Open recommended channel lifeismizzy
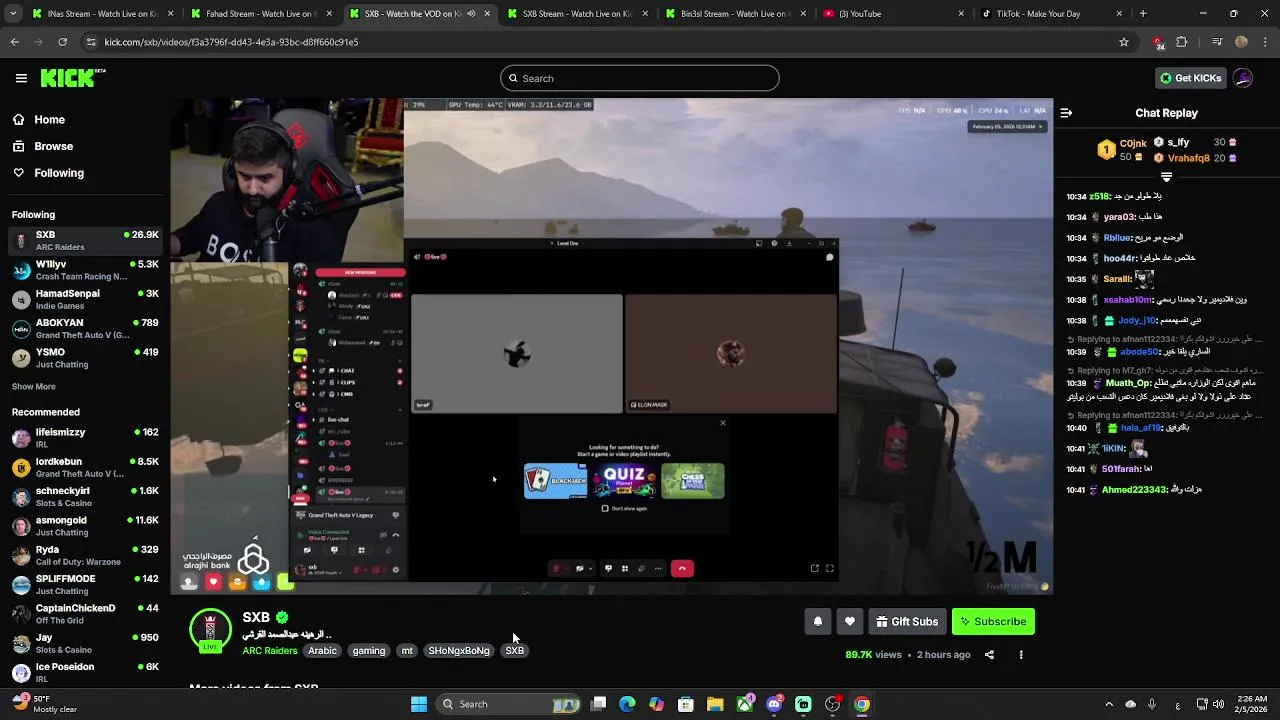Viewport: 1280px width, 720px height. pos(85,438)
